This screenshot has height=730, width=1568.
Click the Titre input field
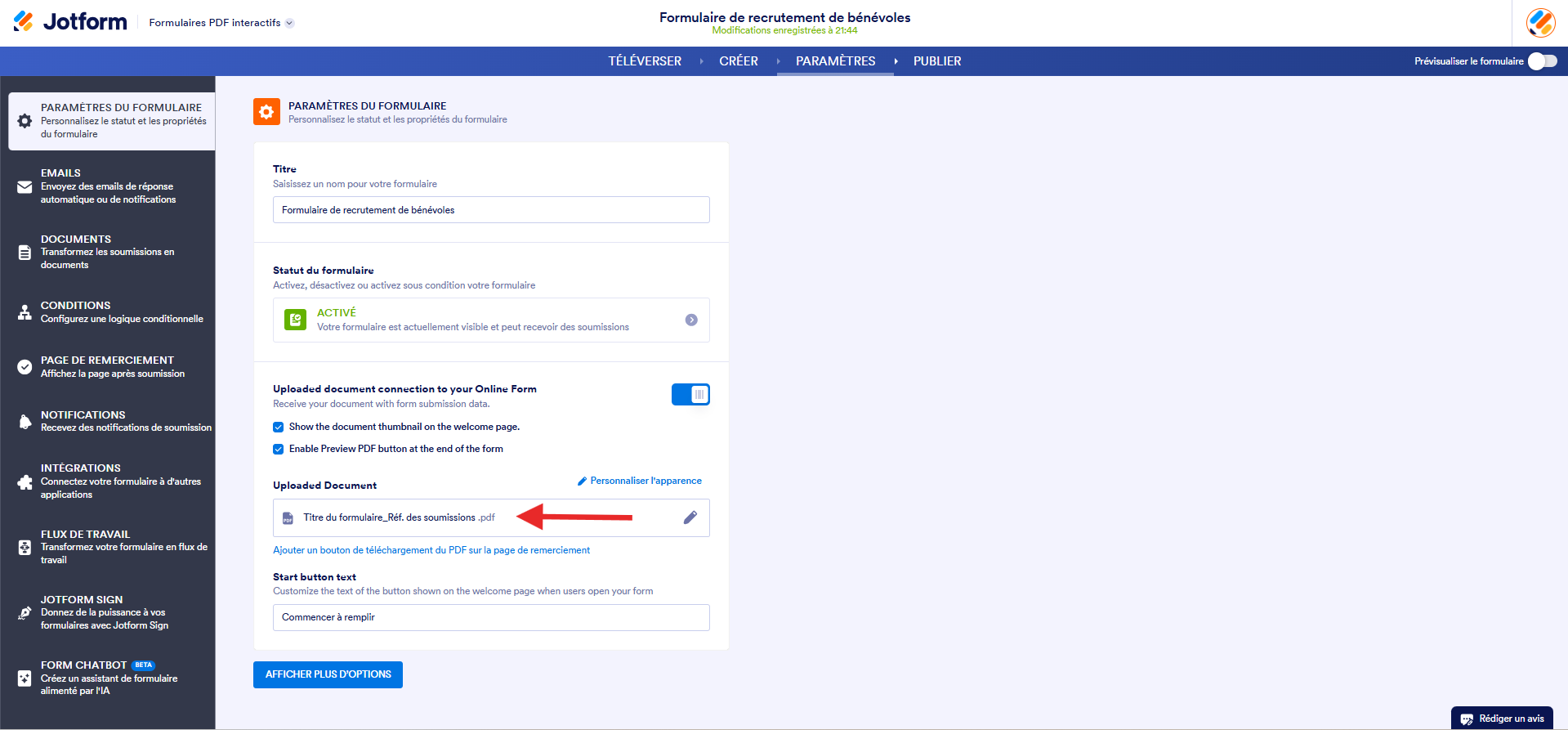point(490,210)
